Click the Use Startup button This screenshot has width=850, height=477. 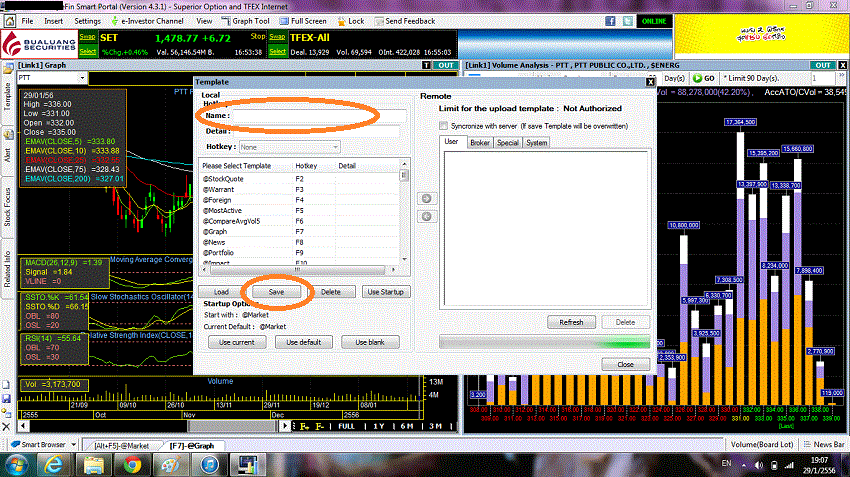pos(385,292)
